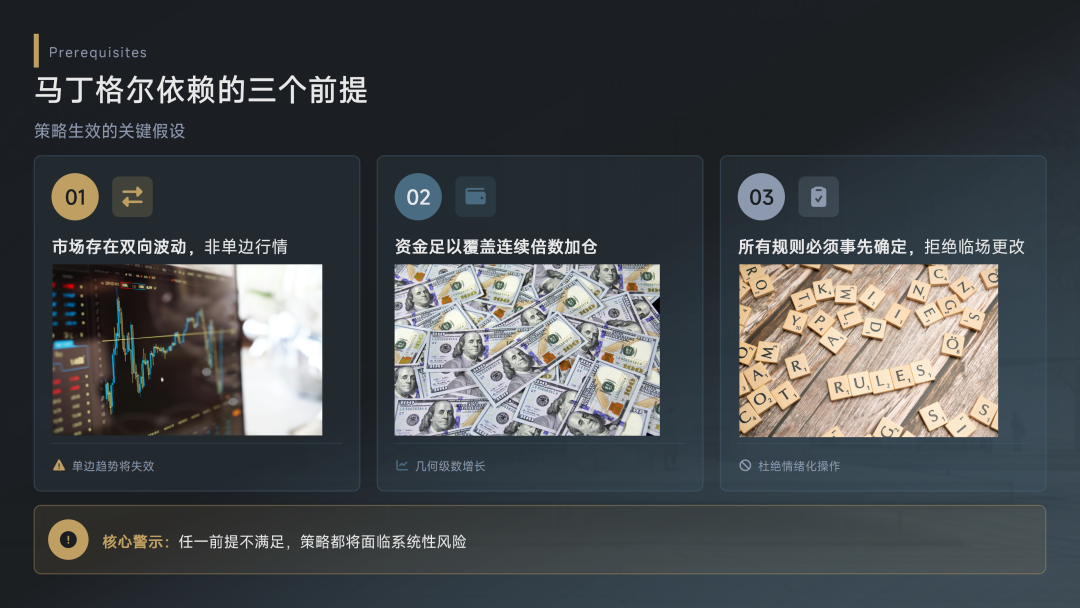This screenshot has width=1080, height=608.
Task: Click the wallet icon in card 02
Action: coord(475,197)
